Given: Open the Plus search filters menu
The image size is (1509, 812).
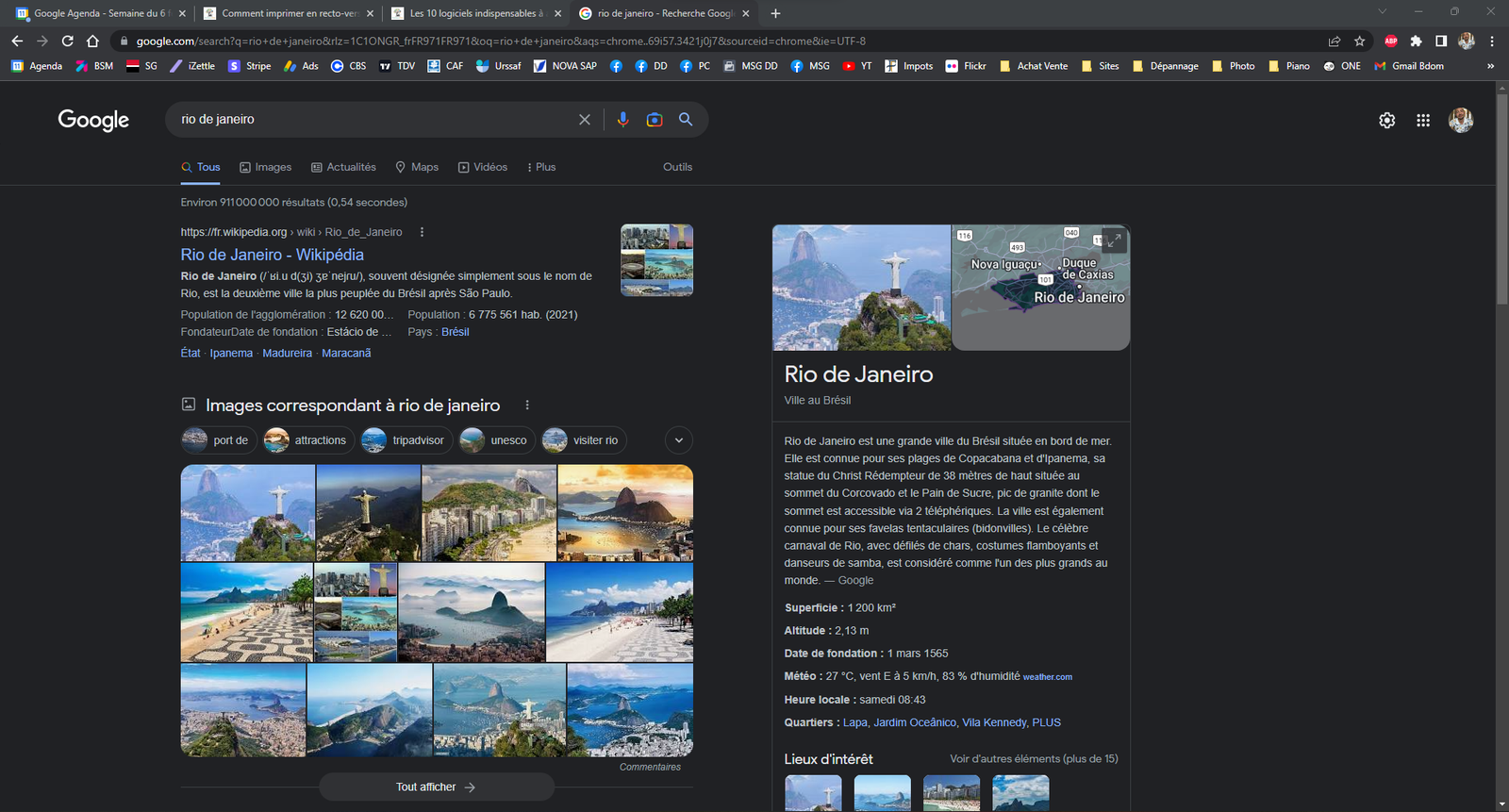Looking at the screenshot, I should coord(541,167).
